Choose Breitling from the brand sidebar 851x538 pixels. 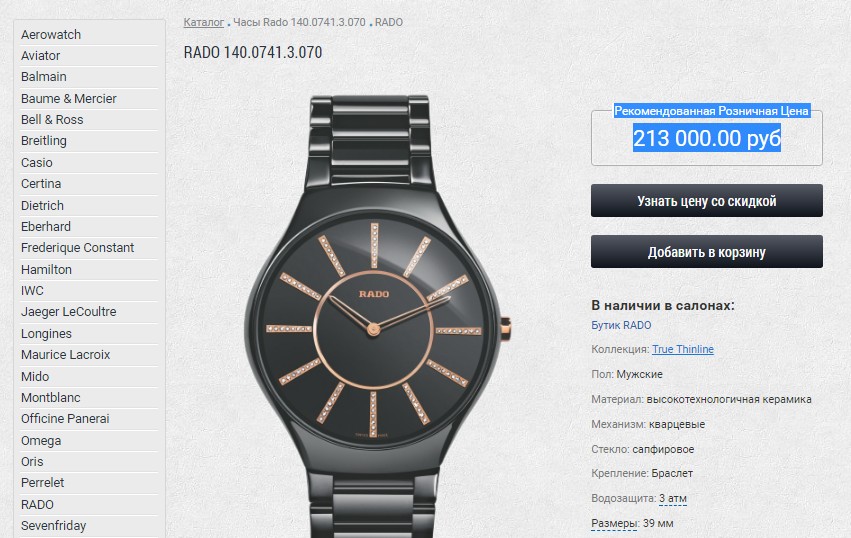[x=44, y=141]
